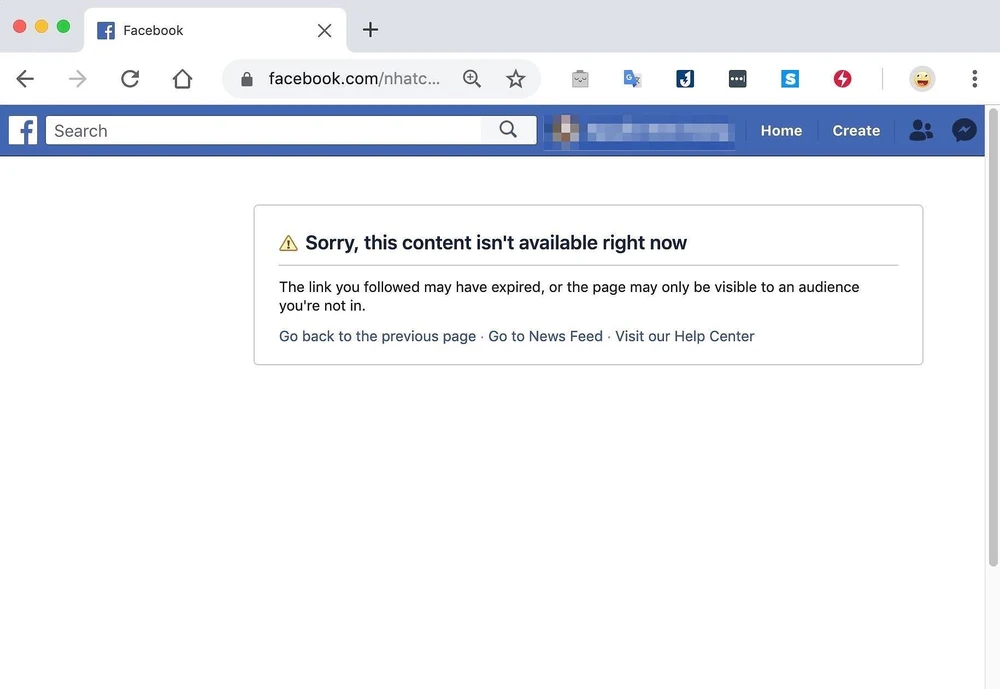
Task: View site info via lock icon
Action: pos(247,79)
